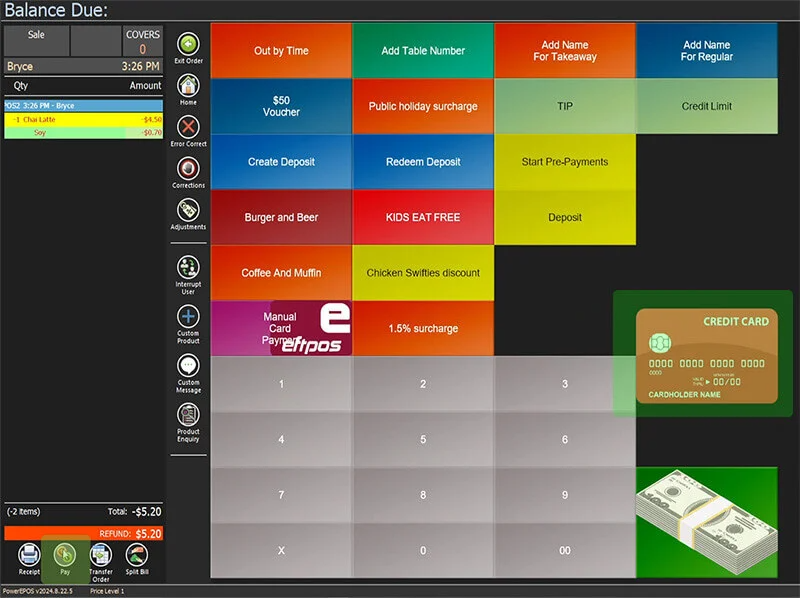Click the Split Bill icon
The height and width of the screenshot is (598, 800).
click(x=137, y=555)
